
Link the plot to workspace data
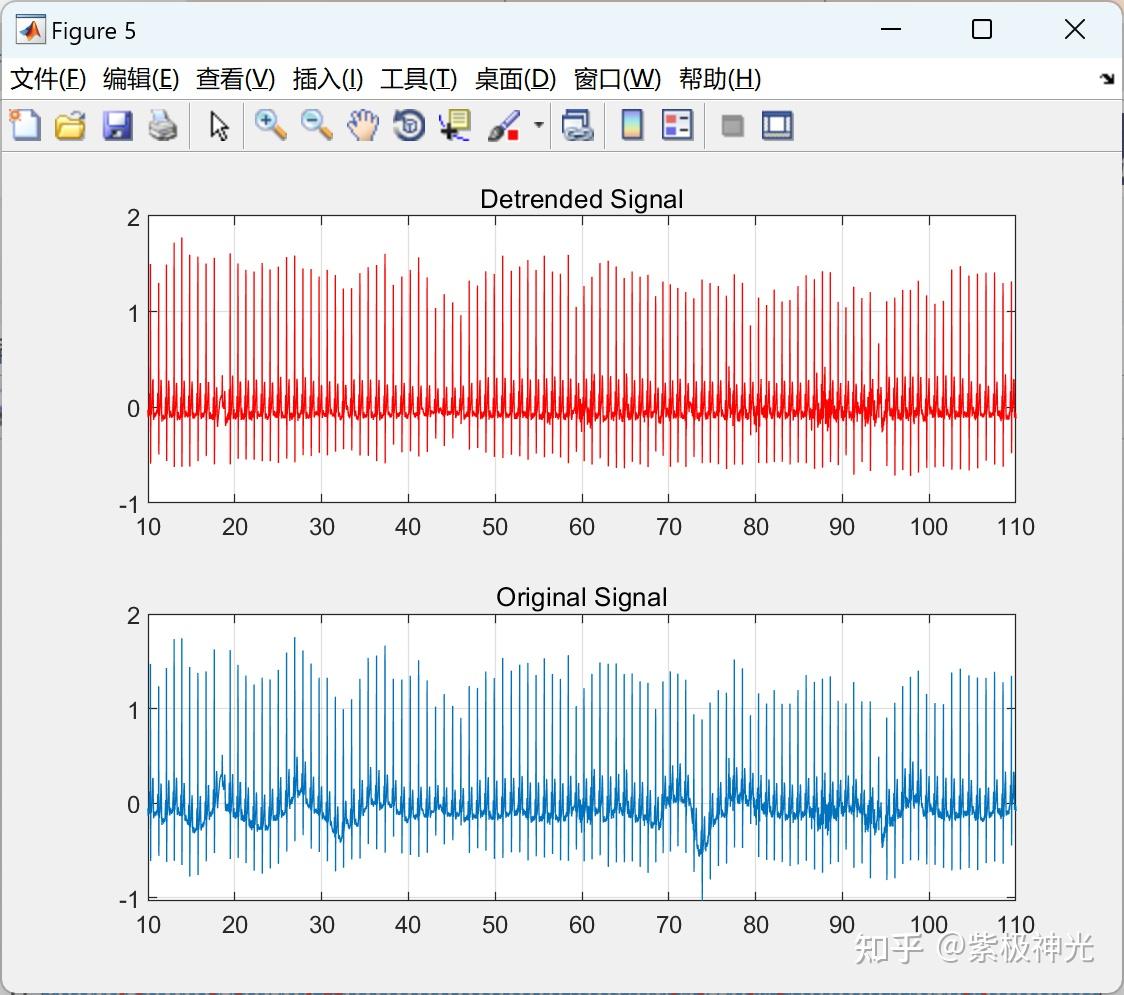click(x=578, y=125)
